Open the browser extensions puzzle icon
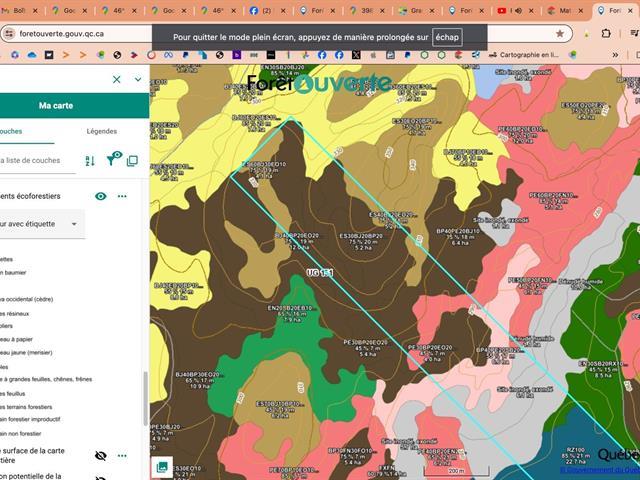Screen dimensions: 640x480 pos(606,33)
